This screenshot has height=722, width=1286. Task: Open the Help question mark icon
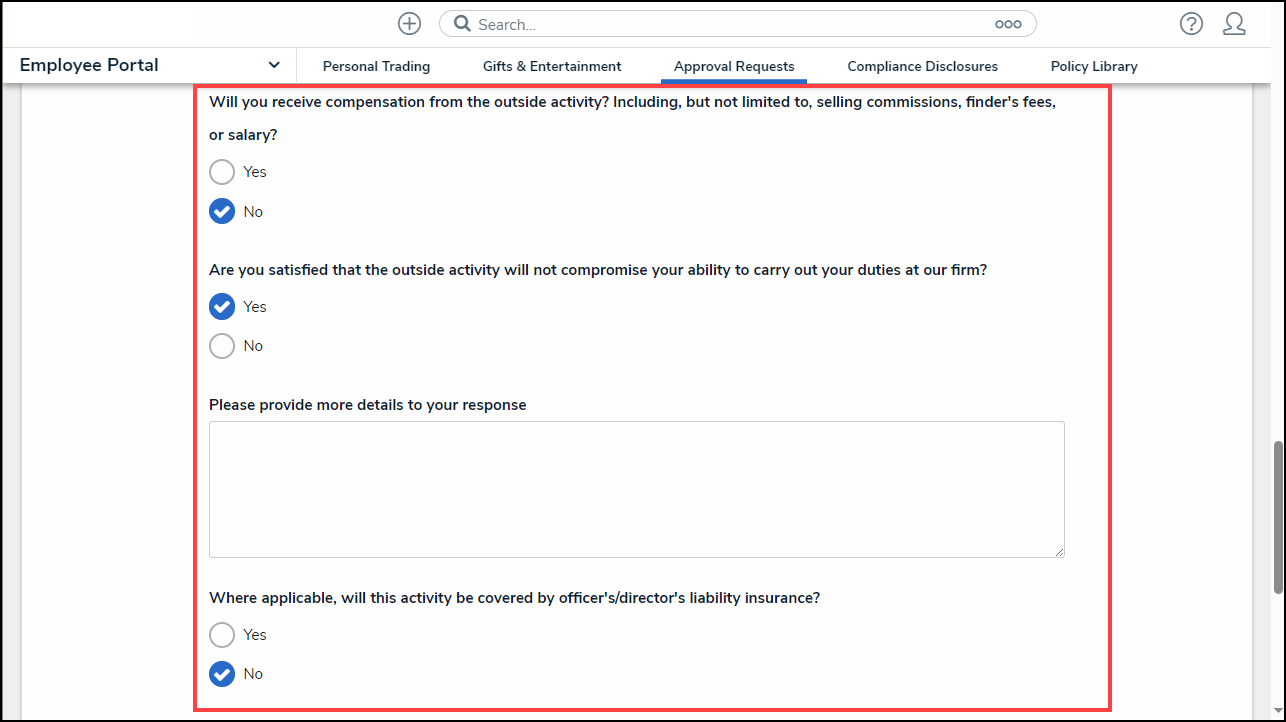[1191, 23]
